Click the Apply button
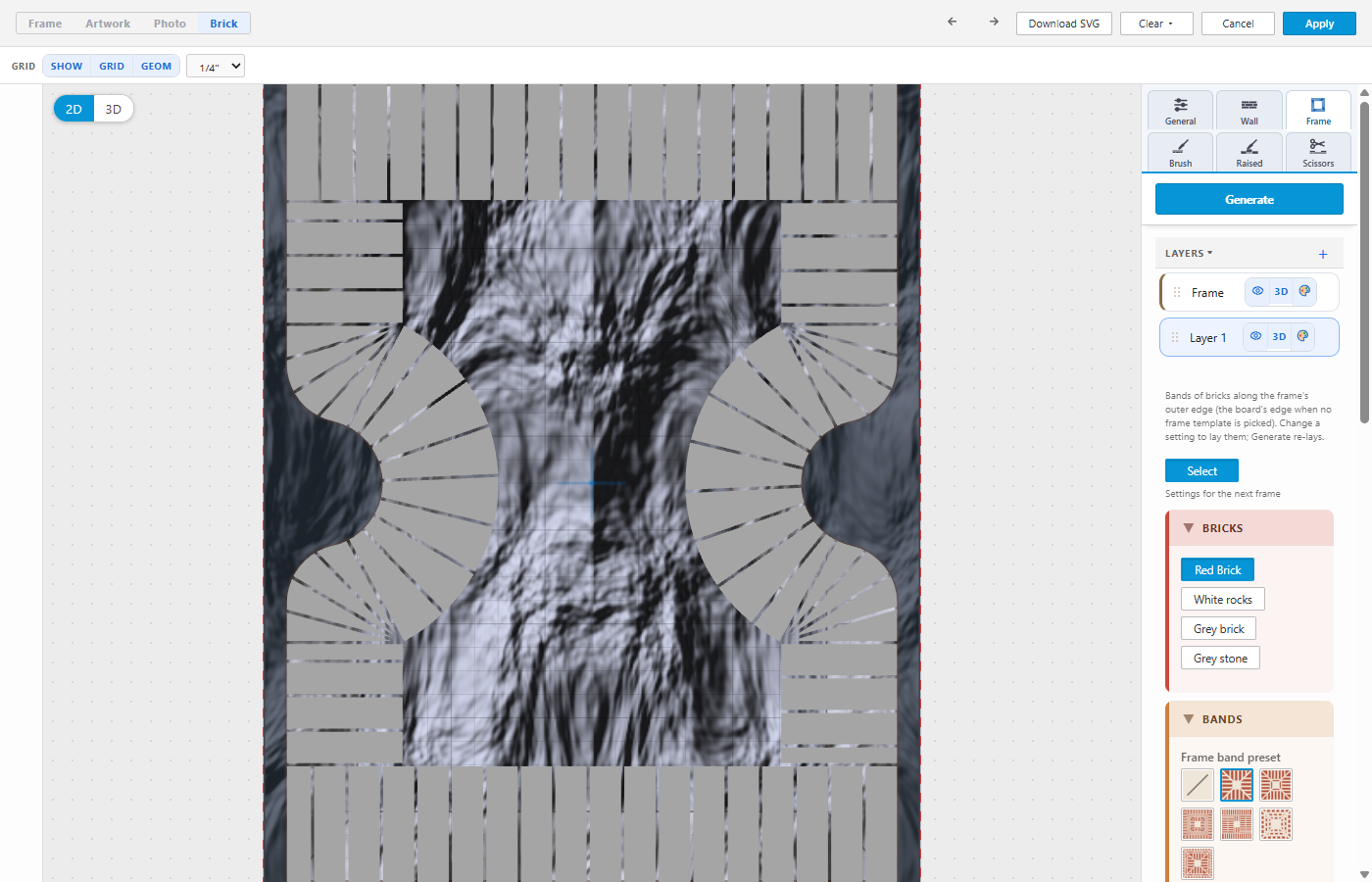The height and width of the screenshot is (882, 1372). (1319, 24)
